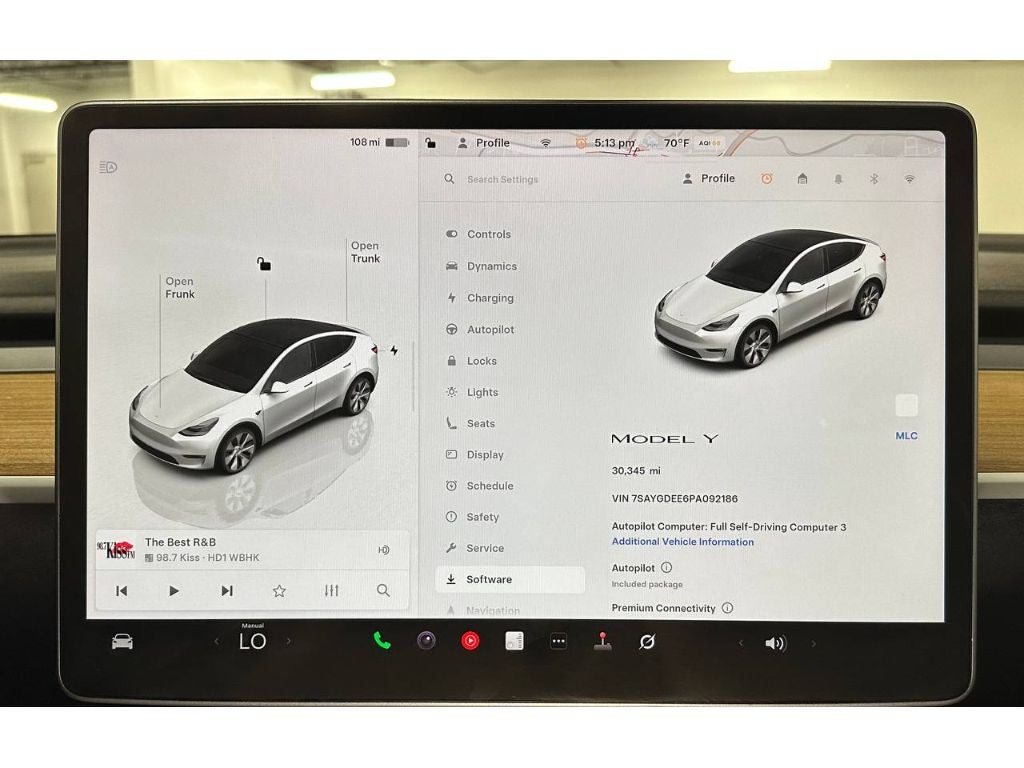Tap the HD radio icon in media player

(x=384, y=550)
